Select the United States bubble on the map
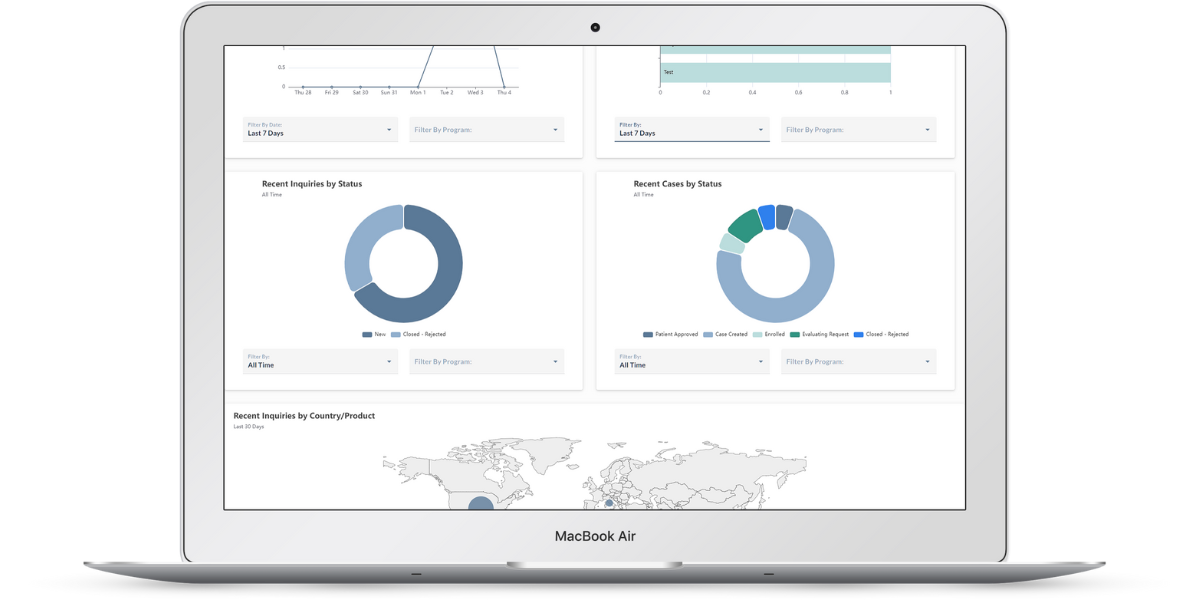 pyautogui.click(x=479, y=501)
